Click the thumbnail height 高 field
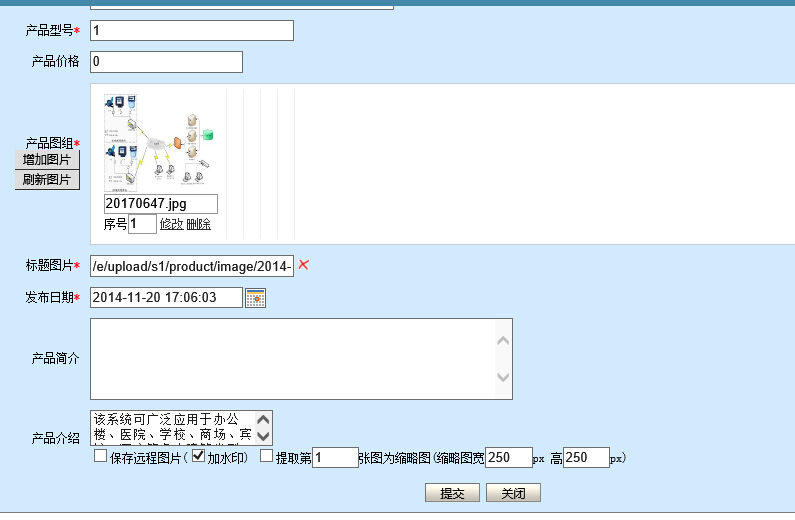 (585, 458)
